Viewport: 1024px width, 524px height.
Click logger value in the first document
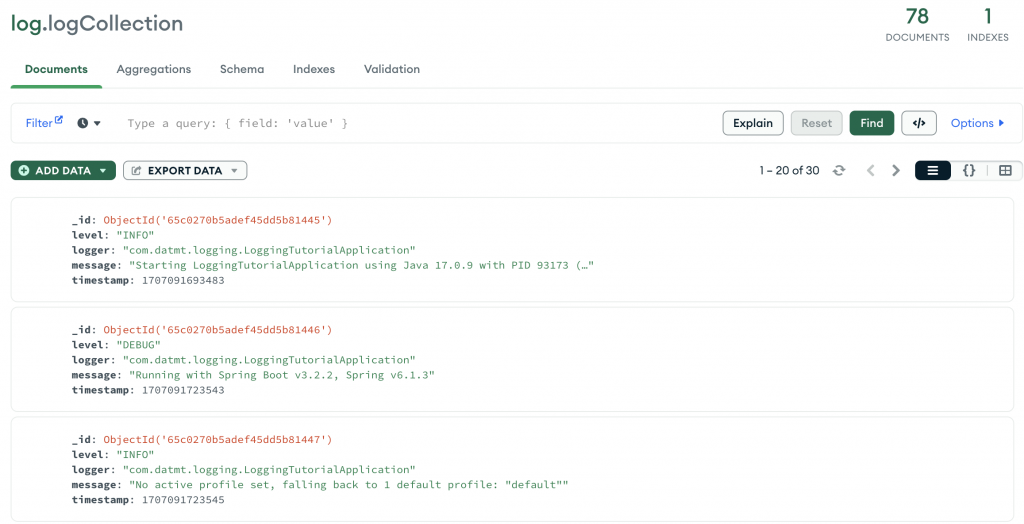point(269,250)
